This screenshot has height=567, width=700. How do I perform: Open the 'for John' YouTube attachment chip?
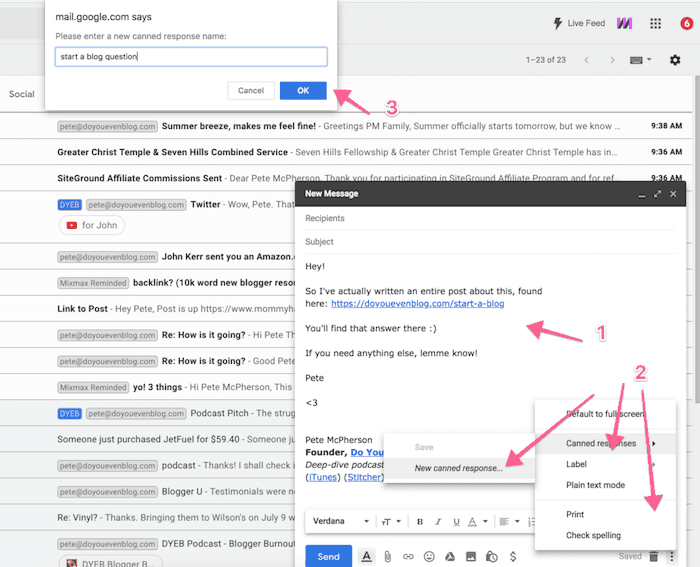tap(92, 225)
